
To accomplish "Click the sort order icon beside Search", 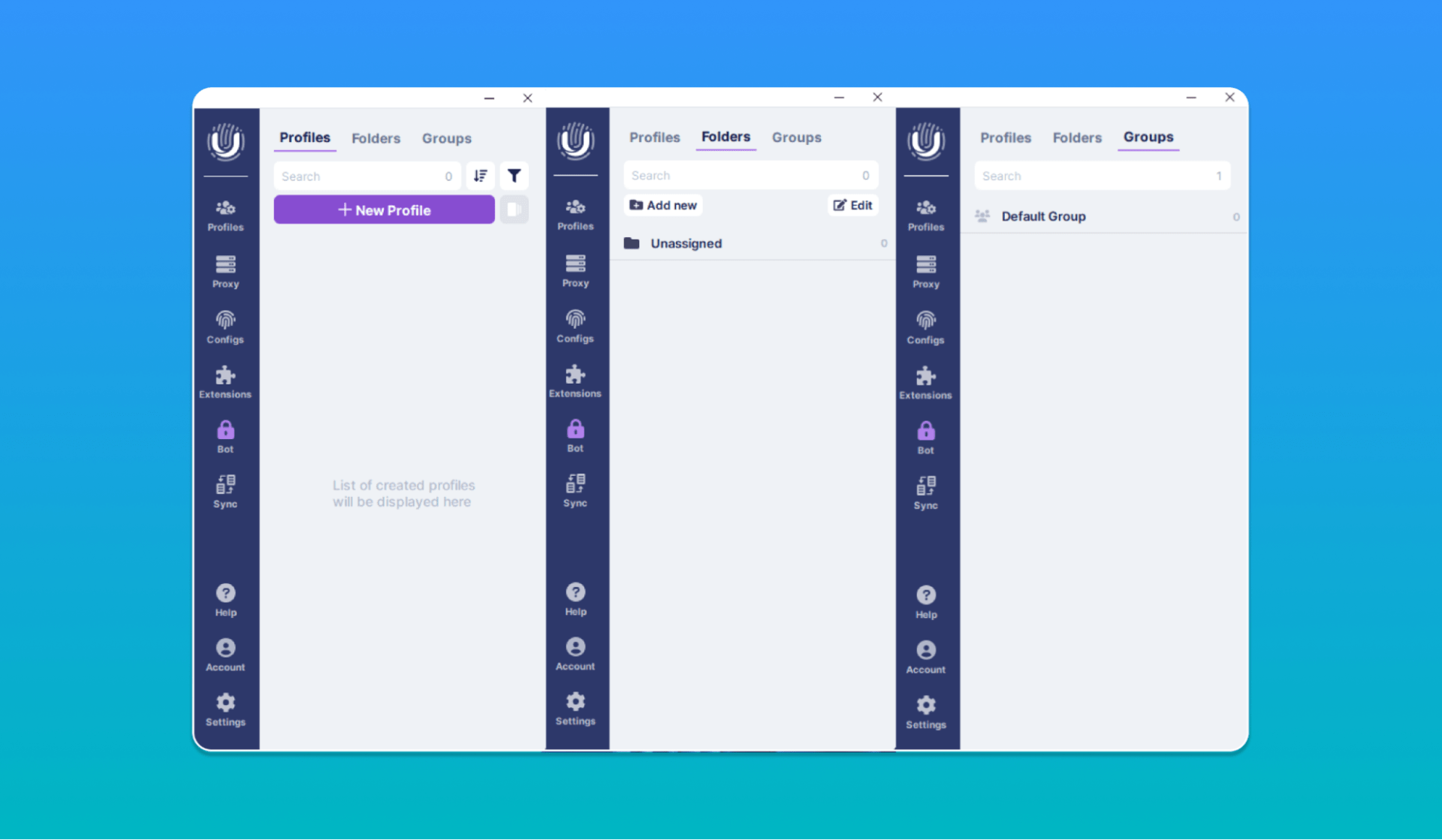I will [x=480, y=176].
